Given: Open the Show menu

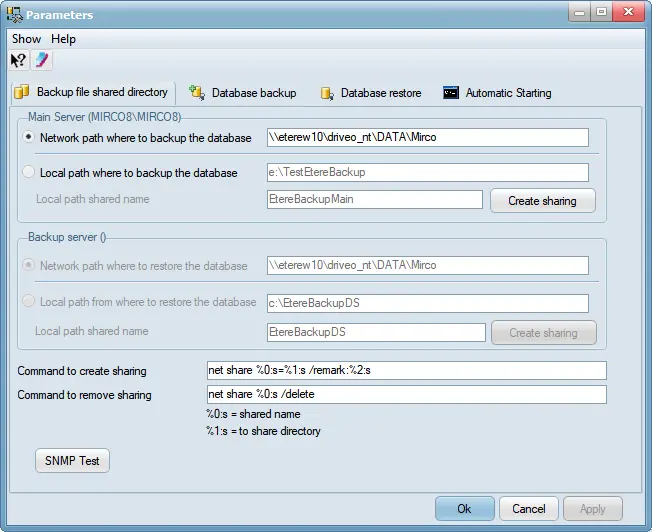Looking at the screenshot, I should 27,38.
